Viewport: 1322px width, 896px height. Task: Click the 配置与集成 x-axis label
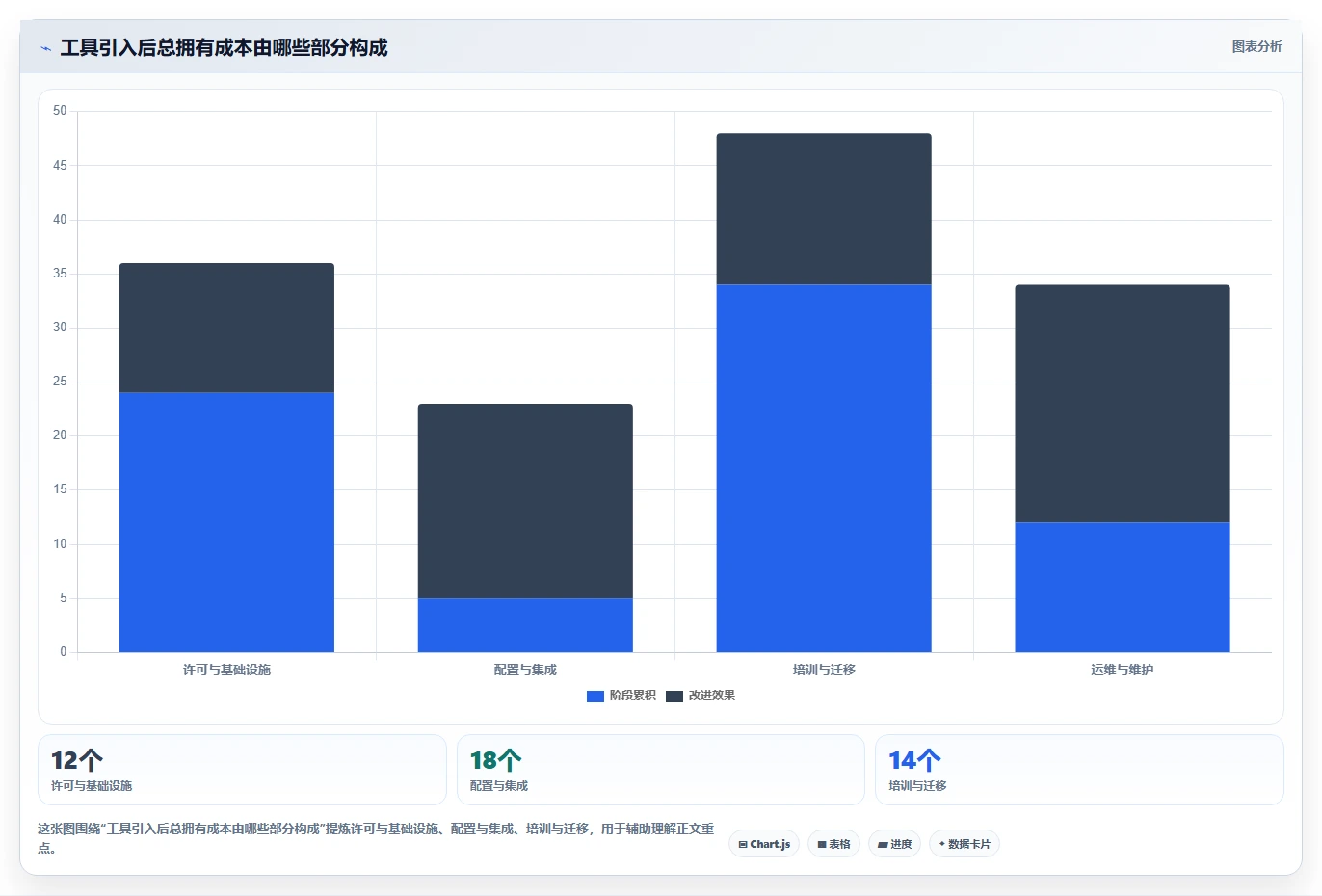pos(525,670)
